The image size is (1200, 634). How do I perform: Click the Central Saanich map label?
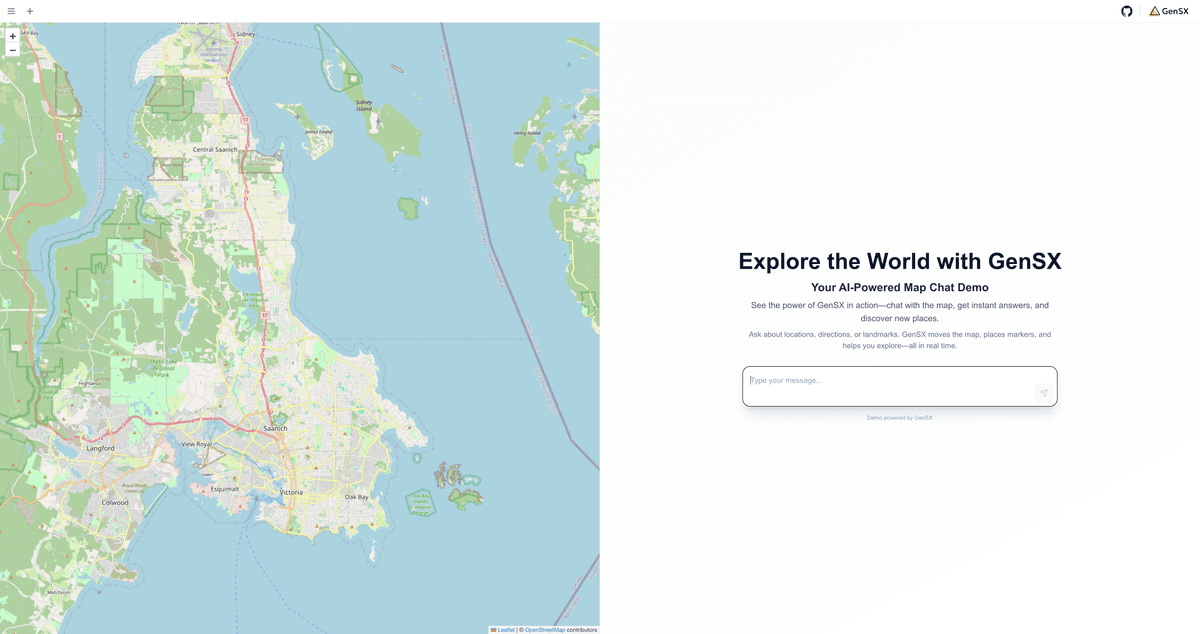pyautogui.click(x=215, y=150)
